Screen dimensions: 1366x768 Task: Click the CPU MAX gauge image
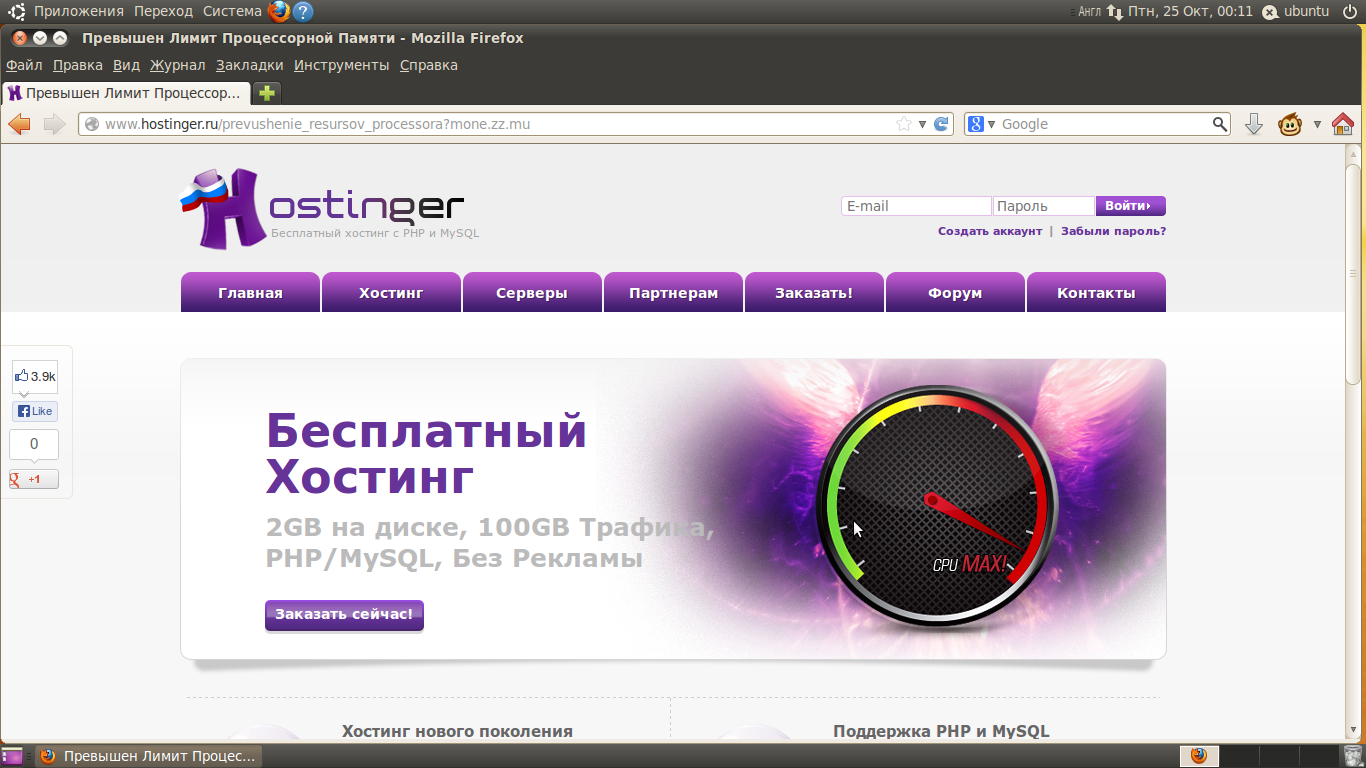click(x=937, y=507)
